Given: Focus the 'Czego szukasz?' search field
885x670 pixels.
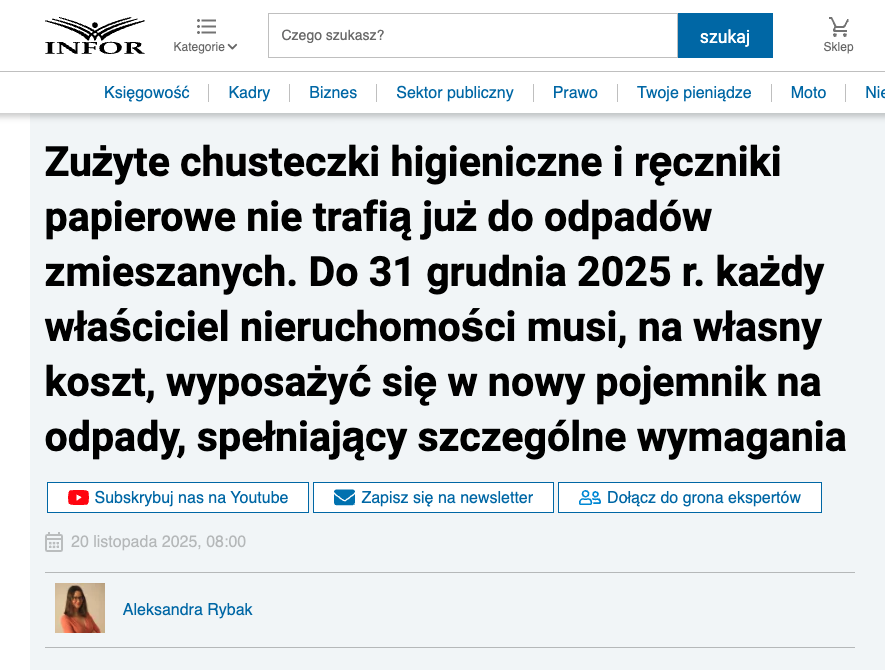Looking at the screenshot, I should coord(472,36).
